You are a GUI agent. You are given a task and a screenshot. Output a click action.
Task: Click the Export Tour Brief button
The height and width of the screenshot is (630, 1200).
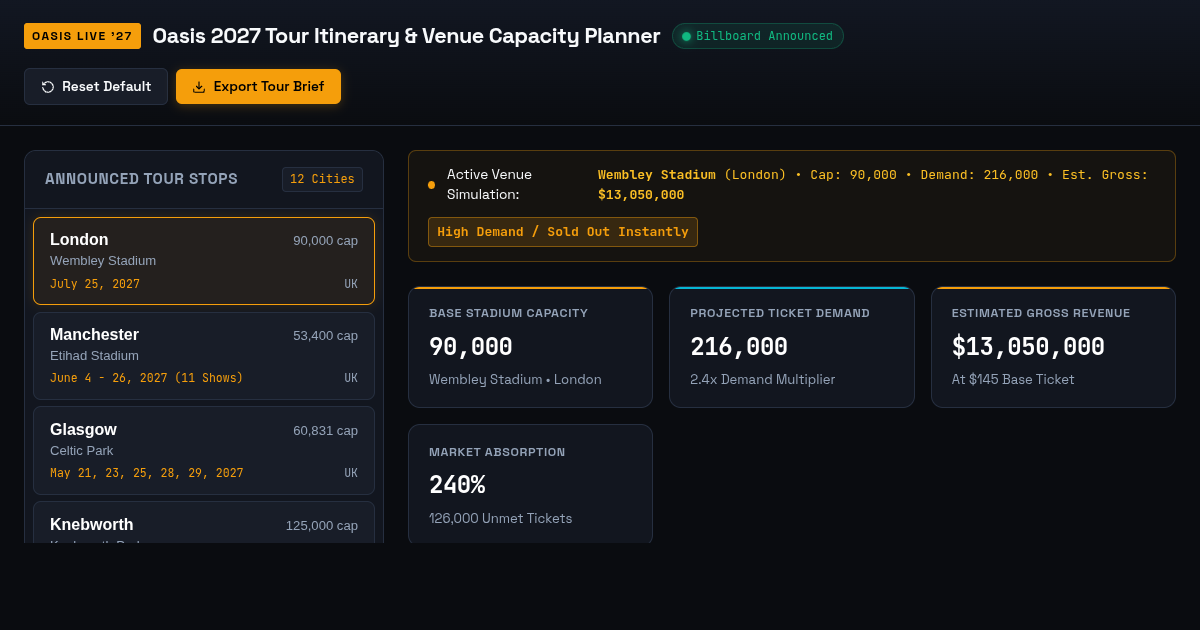[x=258, y=87]
